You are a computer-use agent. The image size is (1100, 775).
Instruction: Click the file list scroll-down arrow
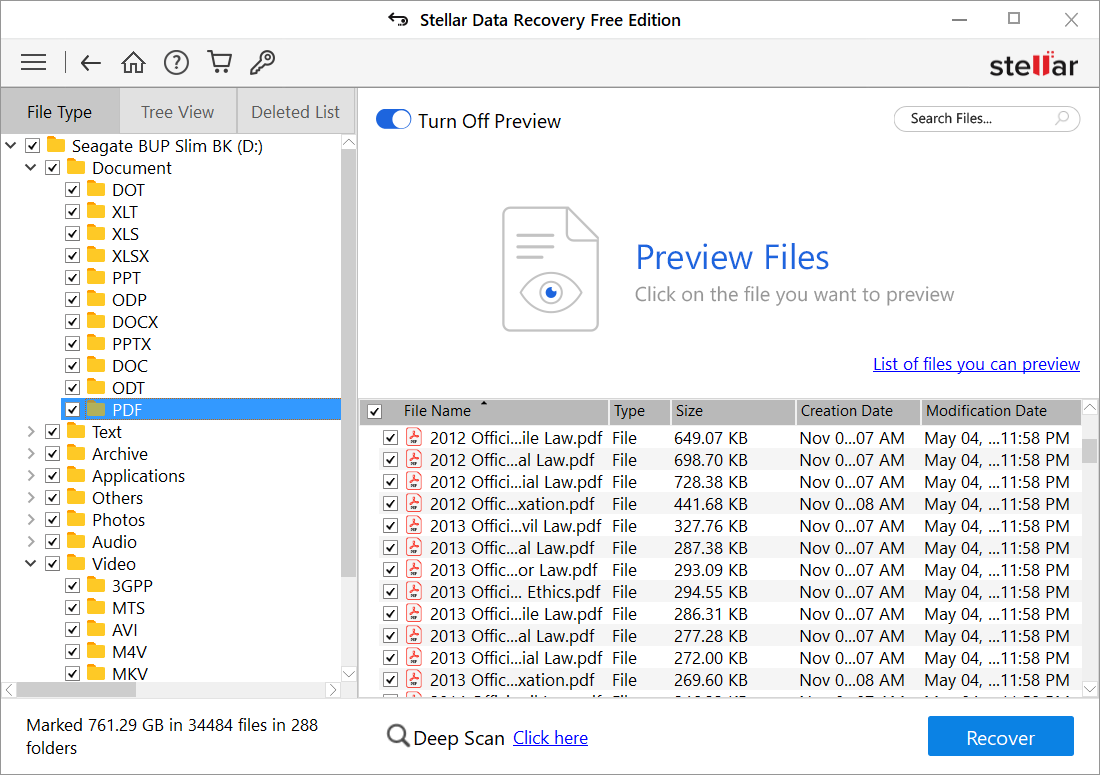pos(1089,689)
